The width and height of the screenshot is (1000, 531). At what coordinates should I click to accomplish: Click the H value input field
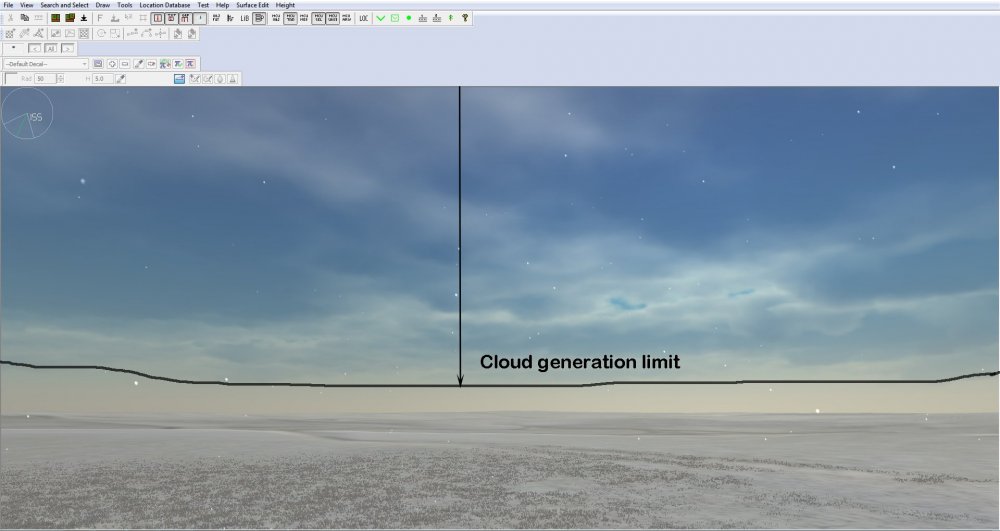click(103, 79)
